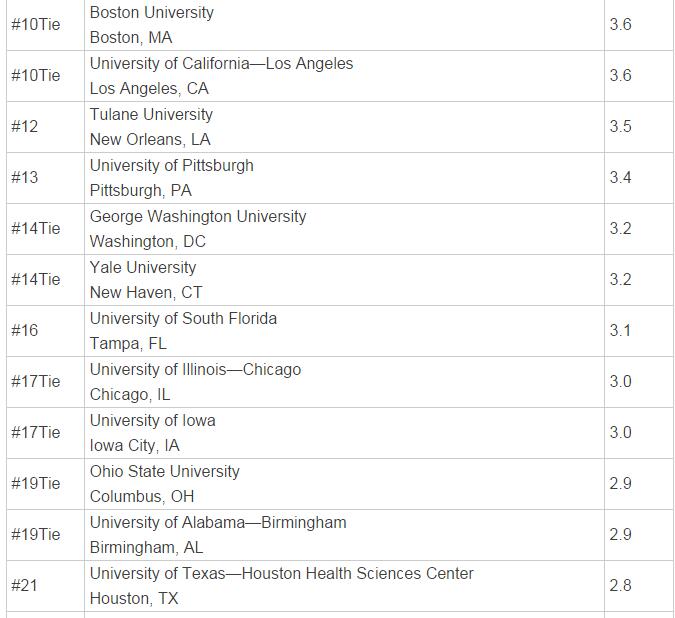Click the 2.8 score for Texas—Houston
Viewport: 675px width, 618px height.
(620, 586)
